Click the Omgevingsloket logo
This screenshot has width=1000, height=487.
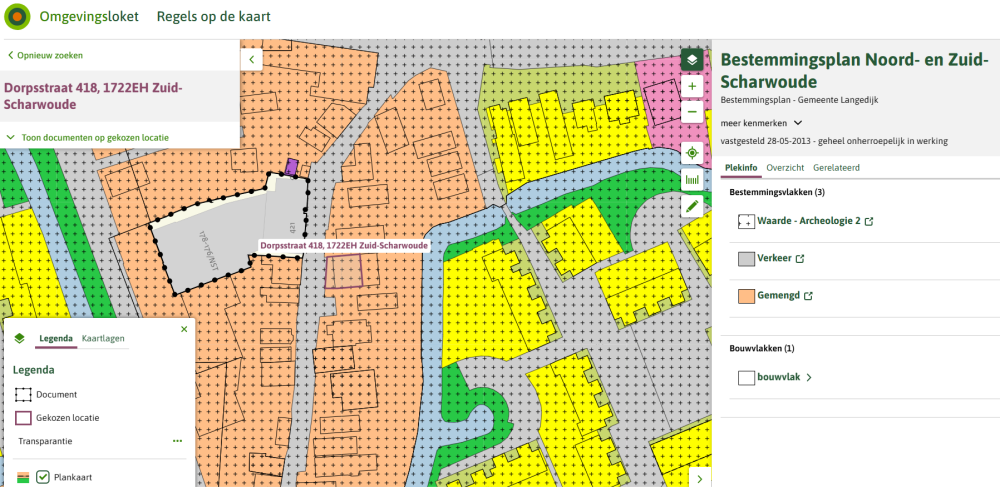tap(18, 17)
